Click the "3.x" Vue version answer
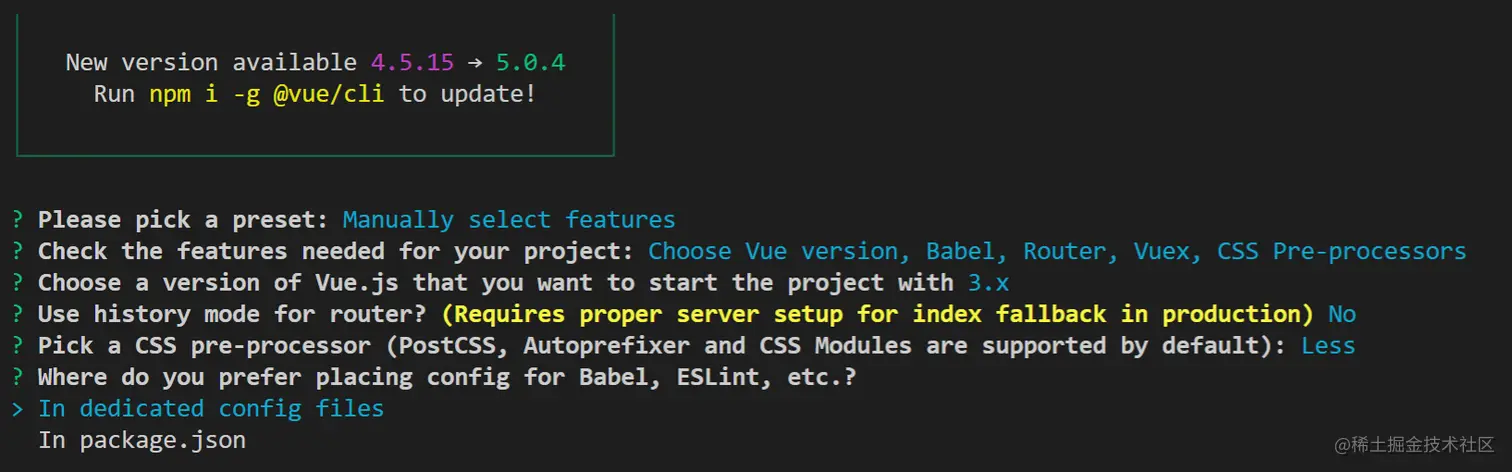1512x472 pixels. click(x=989, y=283)
